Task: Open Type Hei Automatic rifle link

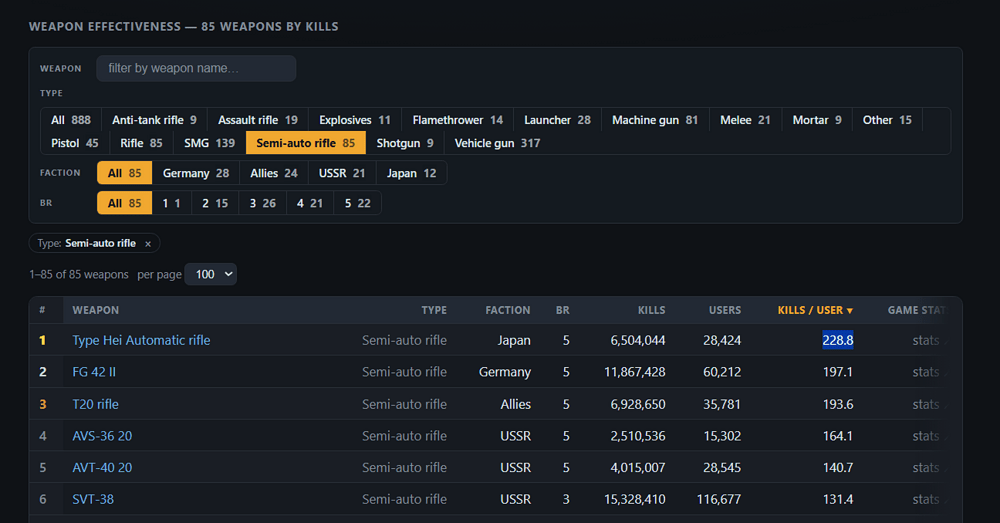Action: pos(141,340)
